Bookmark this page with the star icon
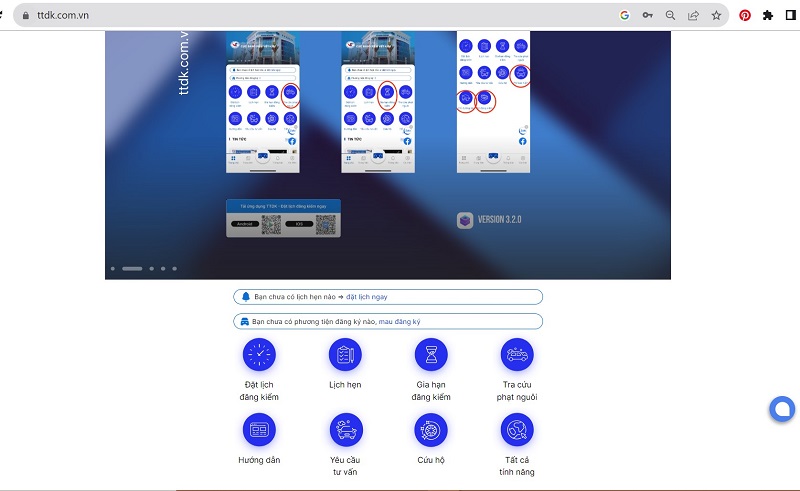Viewport: 800px width, 491px height. [716, 15]
